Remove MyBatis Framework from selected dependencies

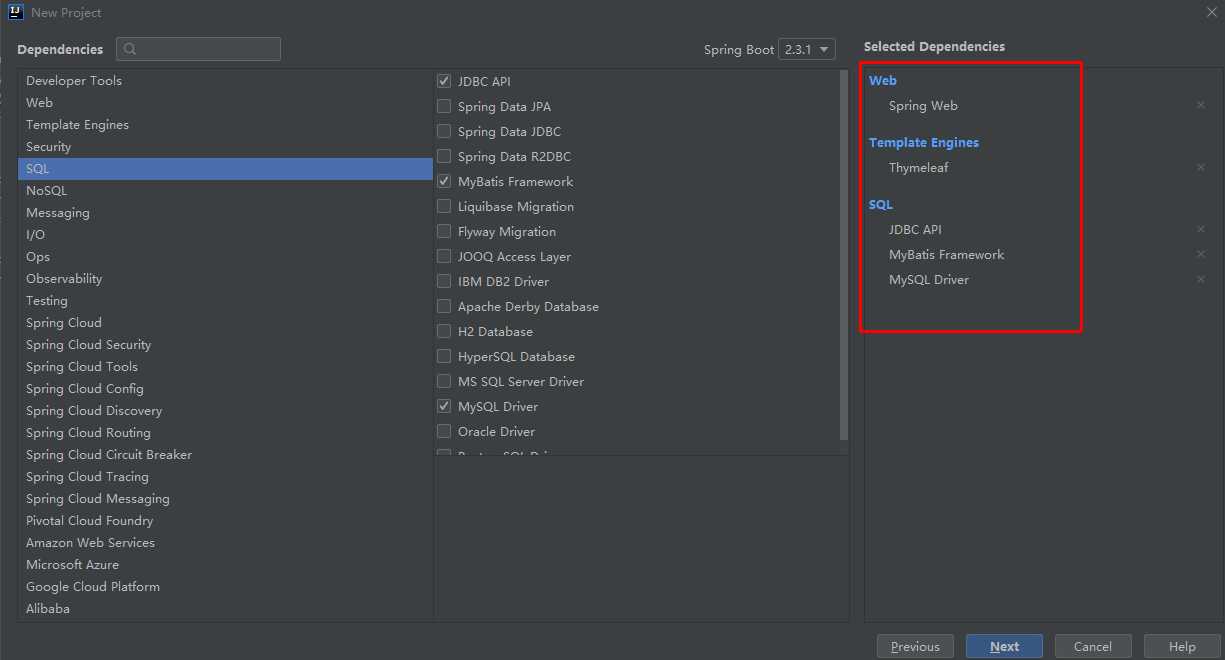[1201, 254]
